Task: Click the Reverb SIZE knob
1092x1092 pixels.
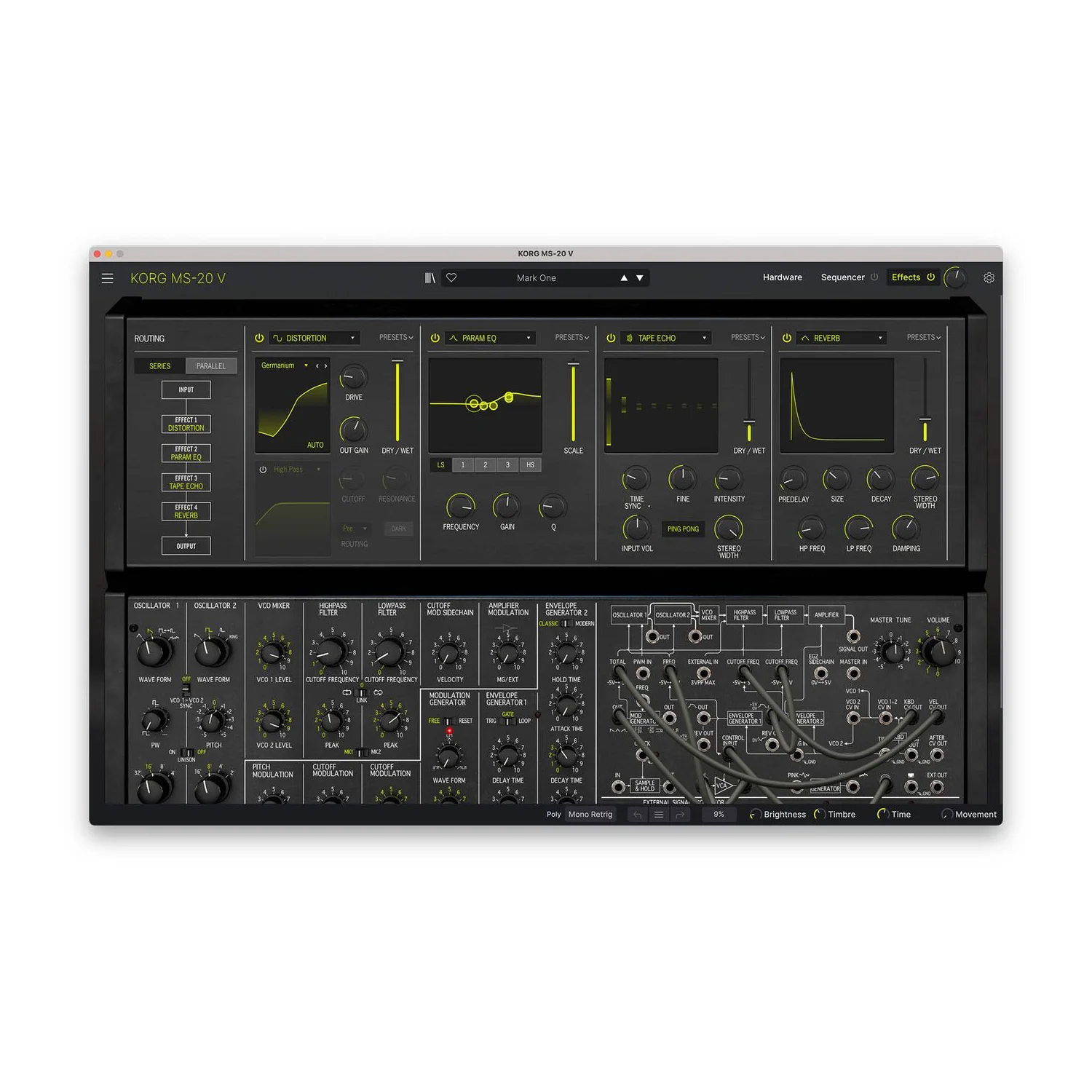Action: click(x=836, y=479)
